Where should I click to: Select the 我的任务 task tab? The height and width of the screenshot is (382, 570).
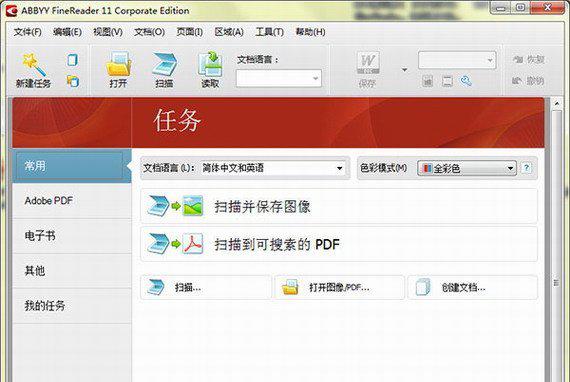pyautogui.click(x=72, y=306)
